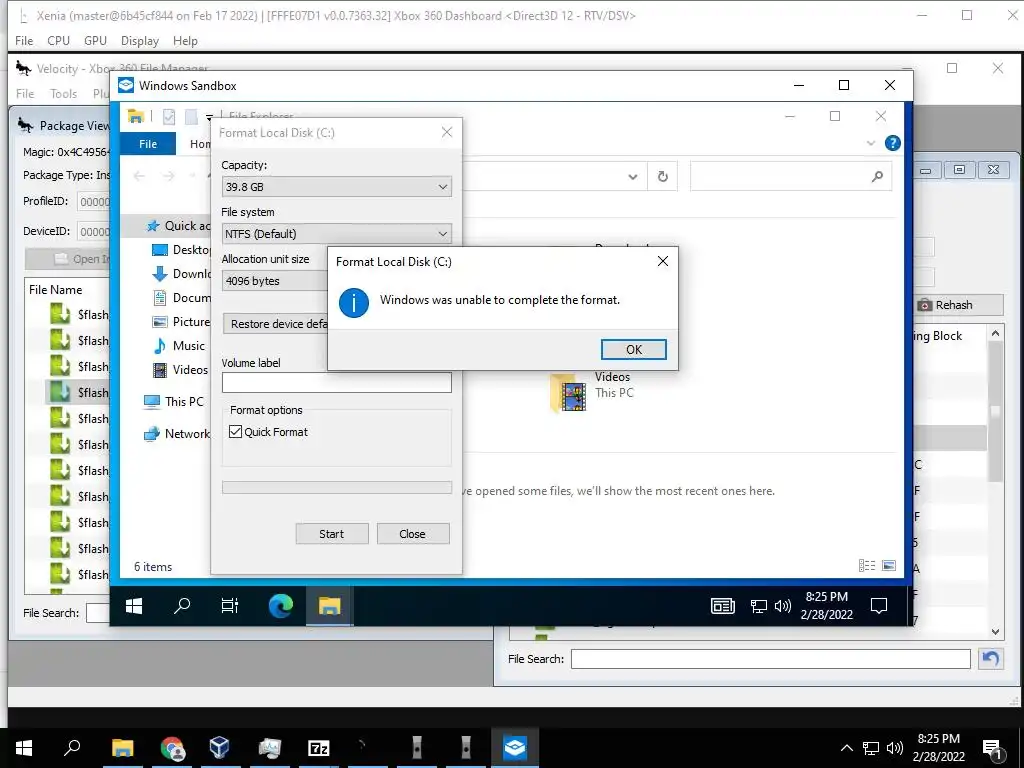Open the File tab in sandbox File Explorer

[148, 144]
